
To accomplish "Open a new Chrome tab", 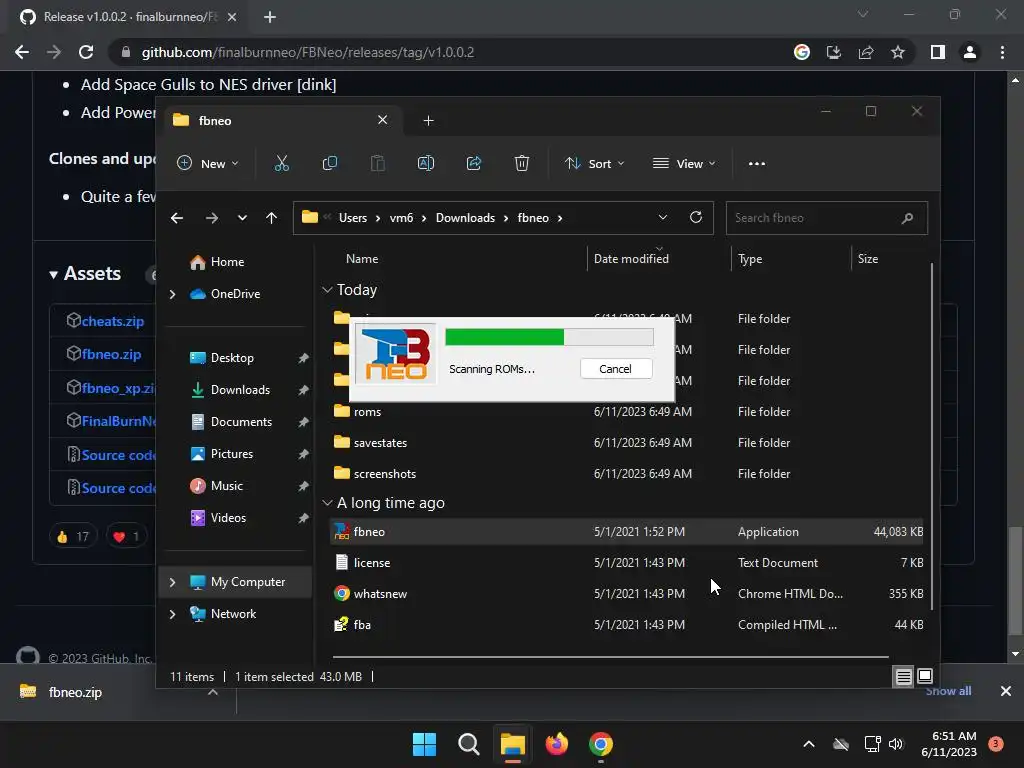I will tap(270, 17).
